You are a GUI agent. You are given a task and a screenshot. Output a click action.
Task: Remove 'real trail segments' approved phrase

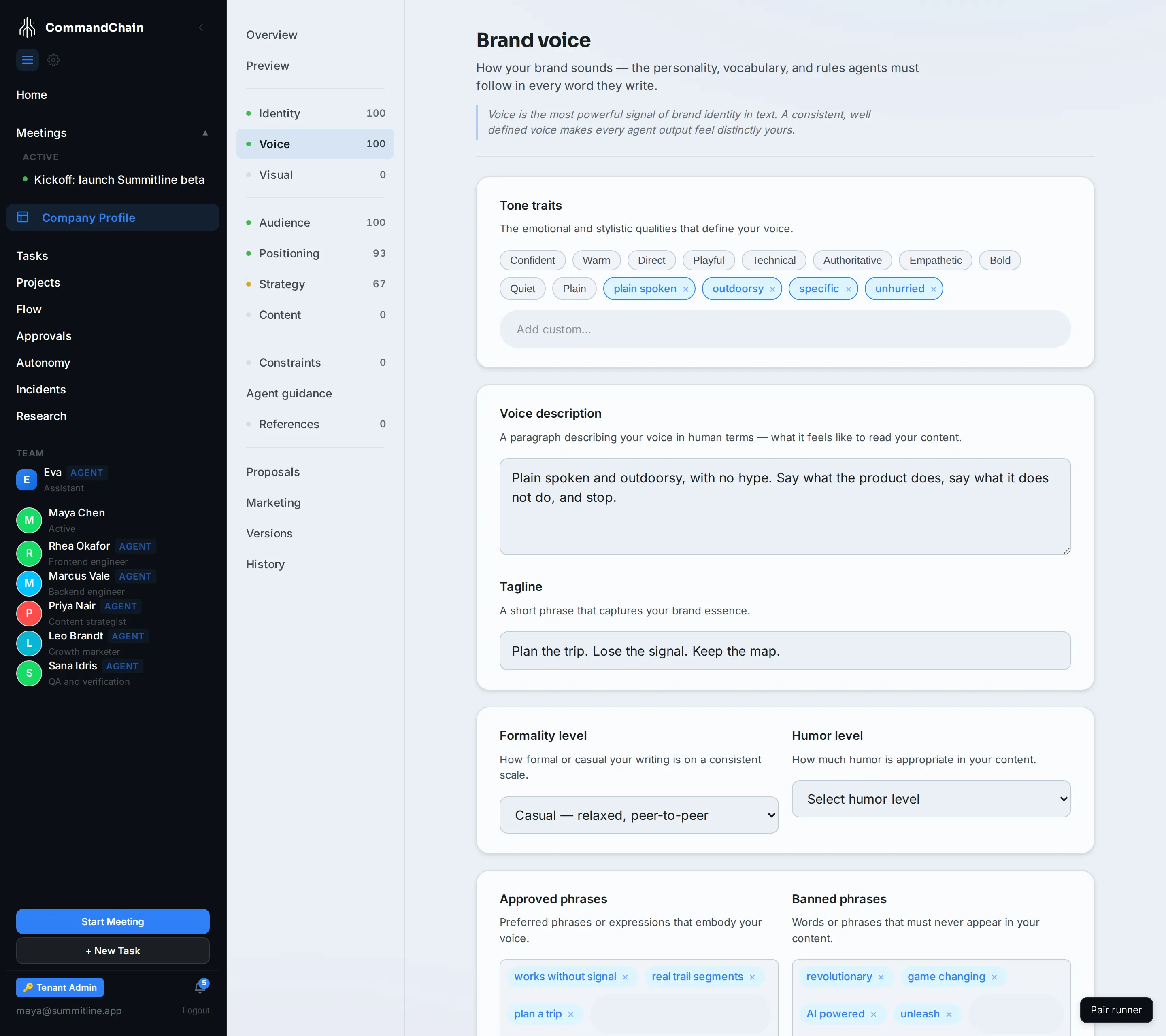(x=752, y=977)
